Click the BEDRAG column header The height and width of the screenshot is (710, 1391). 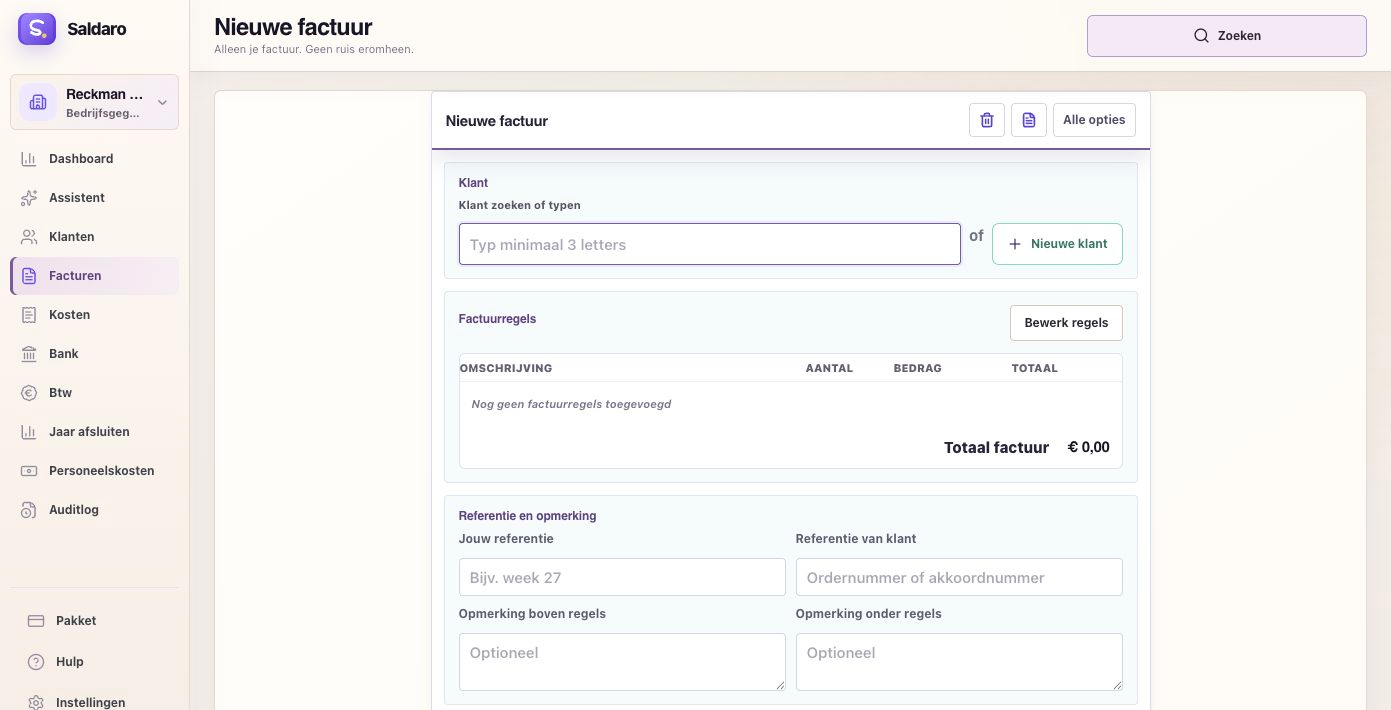(x=917, y=368)
